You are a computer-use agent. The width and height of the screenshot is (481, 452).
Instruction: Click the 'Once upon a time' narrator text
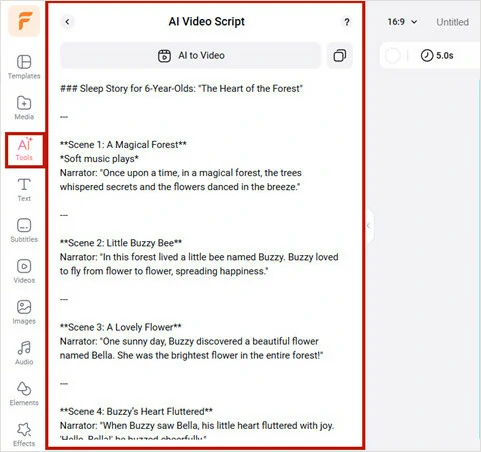(x=181, y=180)
